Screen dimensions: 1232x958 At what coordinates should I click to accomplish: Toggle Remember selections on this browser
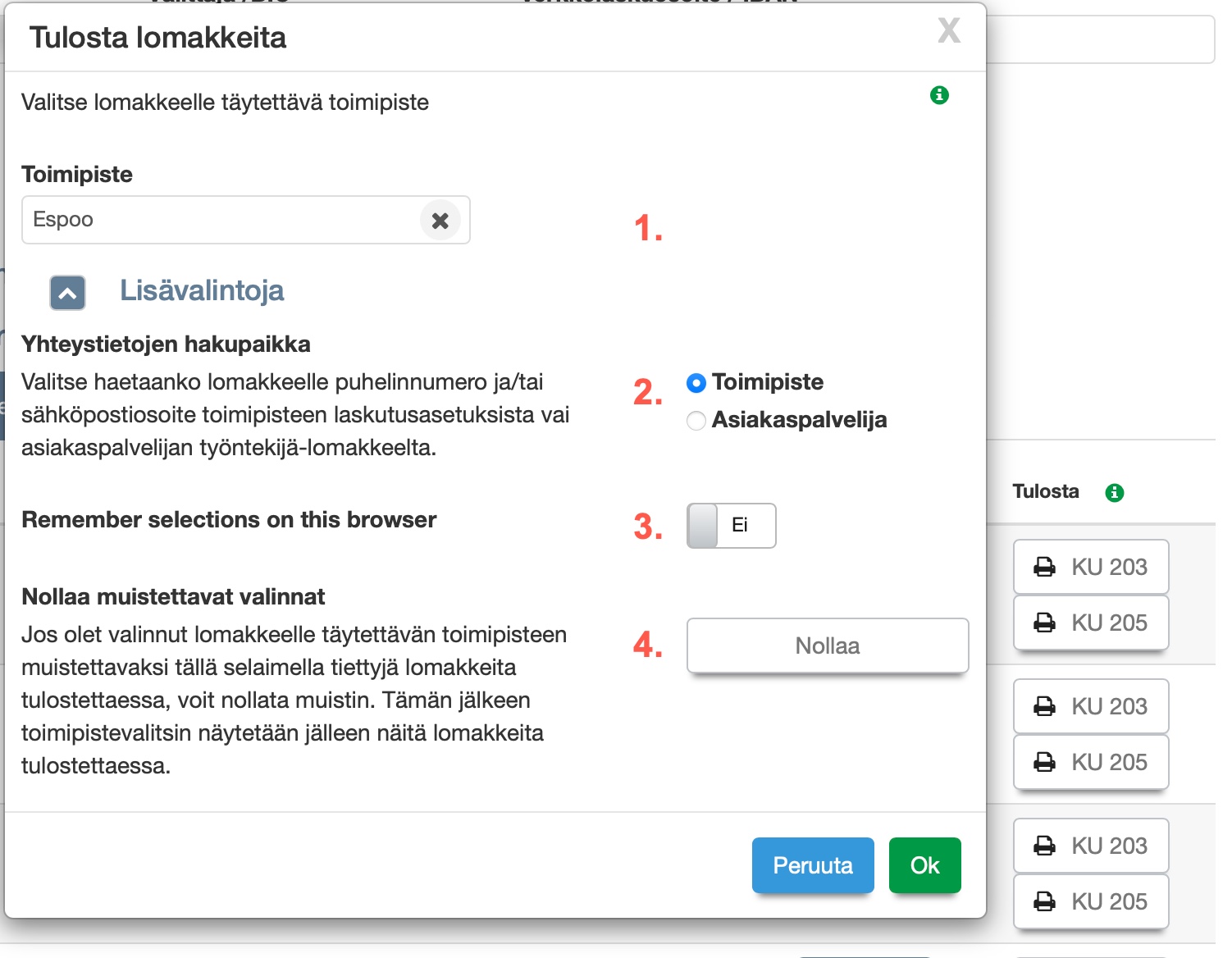(731, 526)
